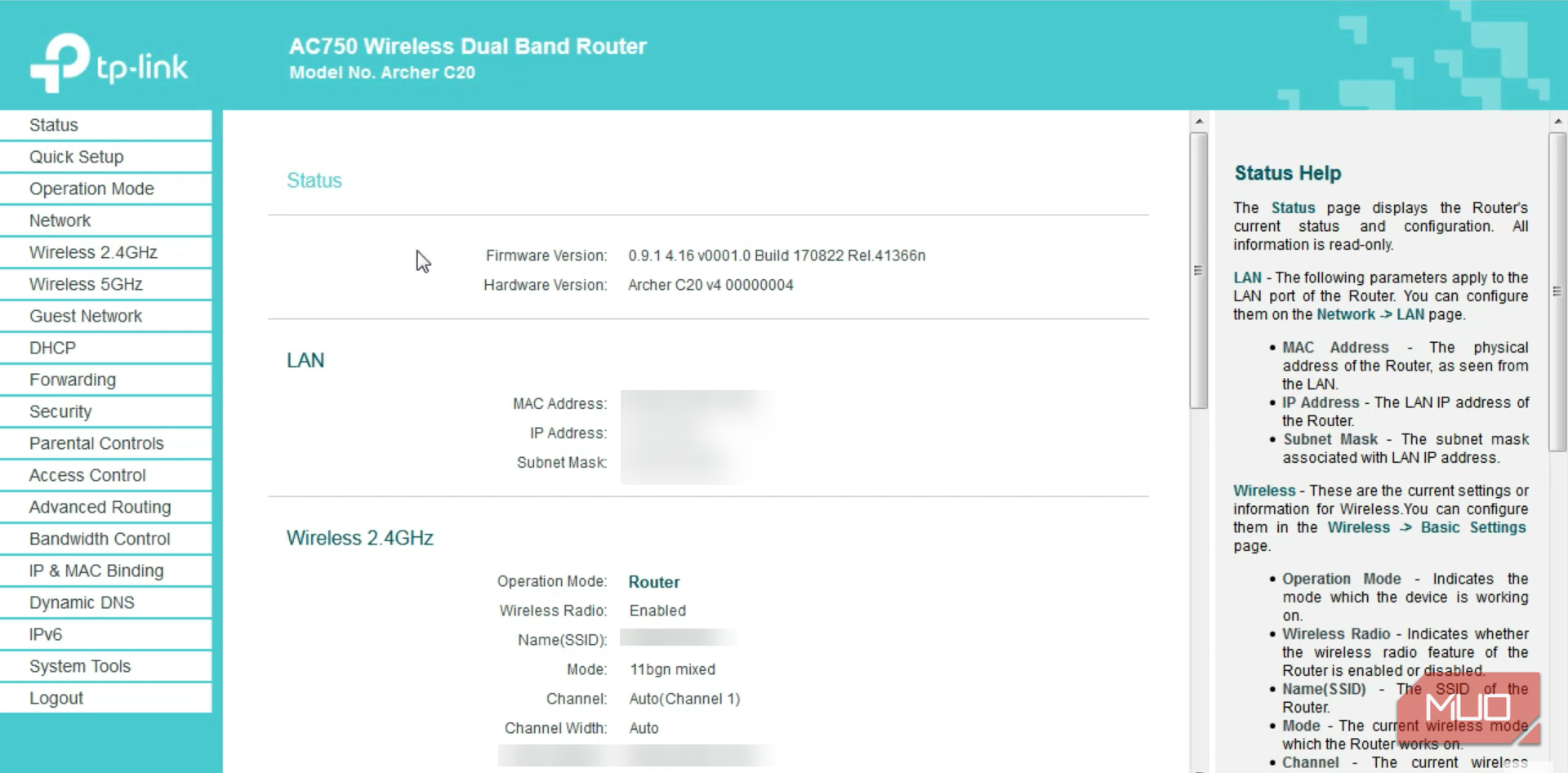Click the LAN section heading

305,360
